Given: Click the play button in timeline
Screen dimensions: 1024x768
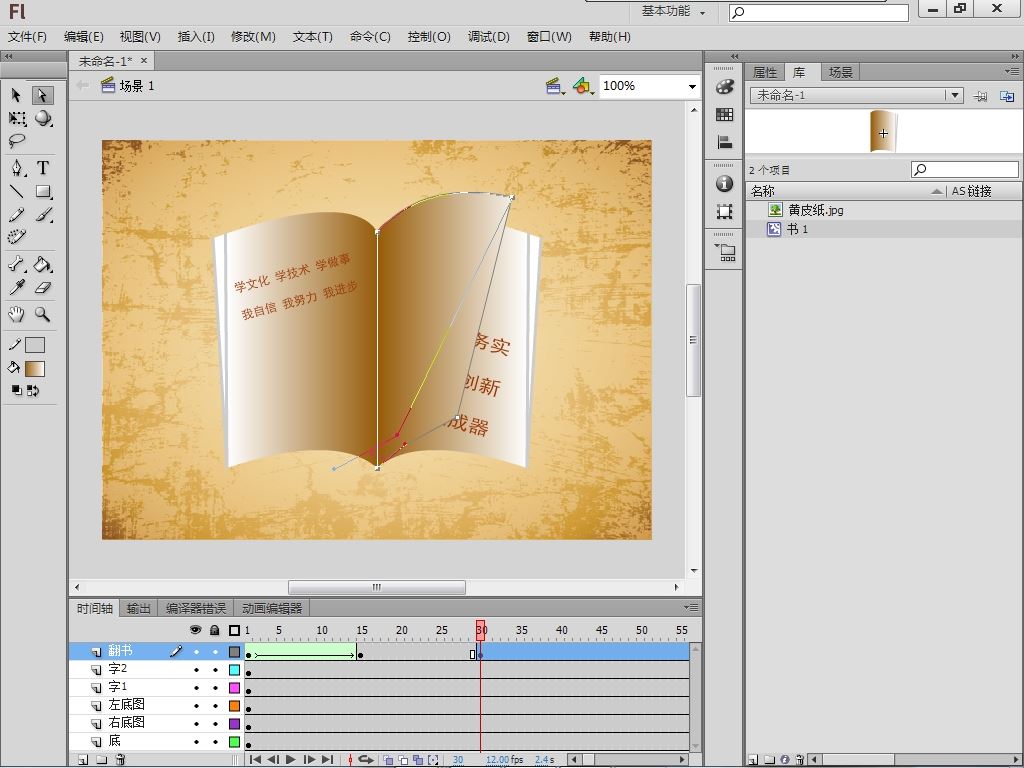Looking at the screenshot, I should (x=291, y=760).
